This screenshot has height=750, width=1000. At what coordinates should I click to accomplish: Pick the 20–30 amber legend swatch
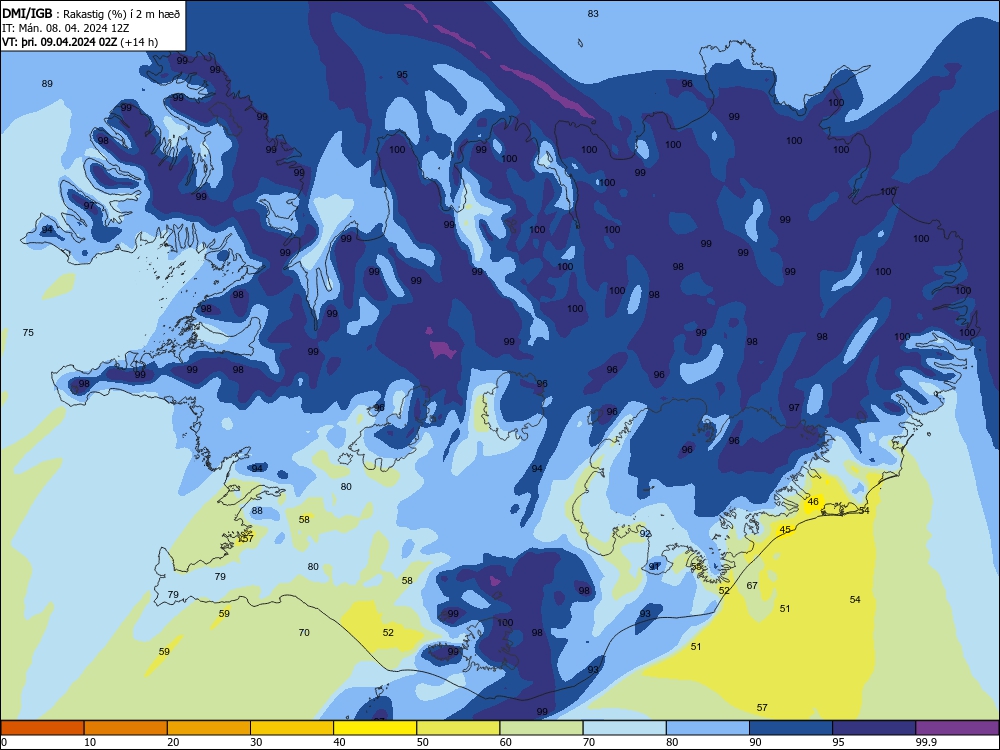(x=209, y=728)
